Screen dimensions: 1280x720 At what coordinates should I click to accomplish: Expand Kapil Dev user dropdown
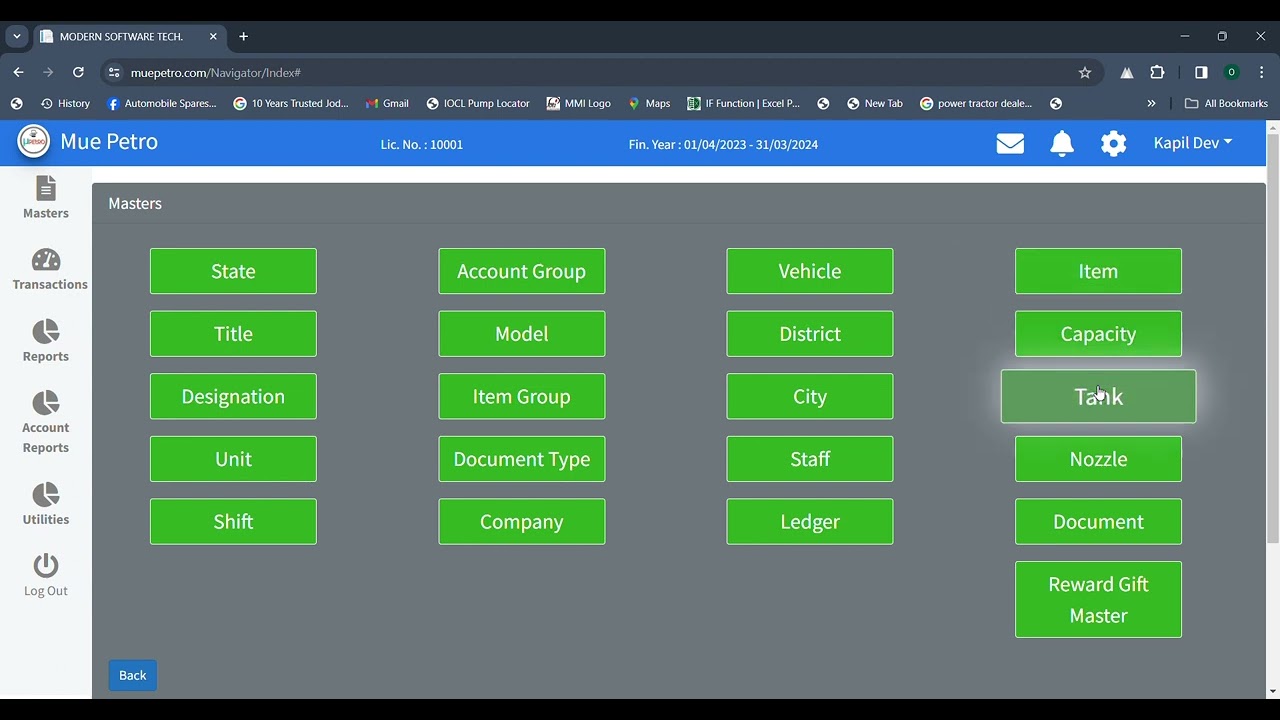tap(1193, 143)
